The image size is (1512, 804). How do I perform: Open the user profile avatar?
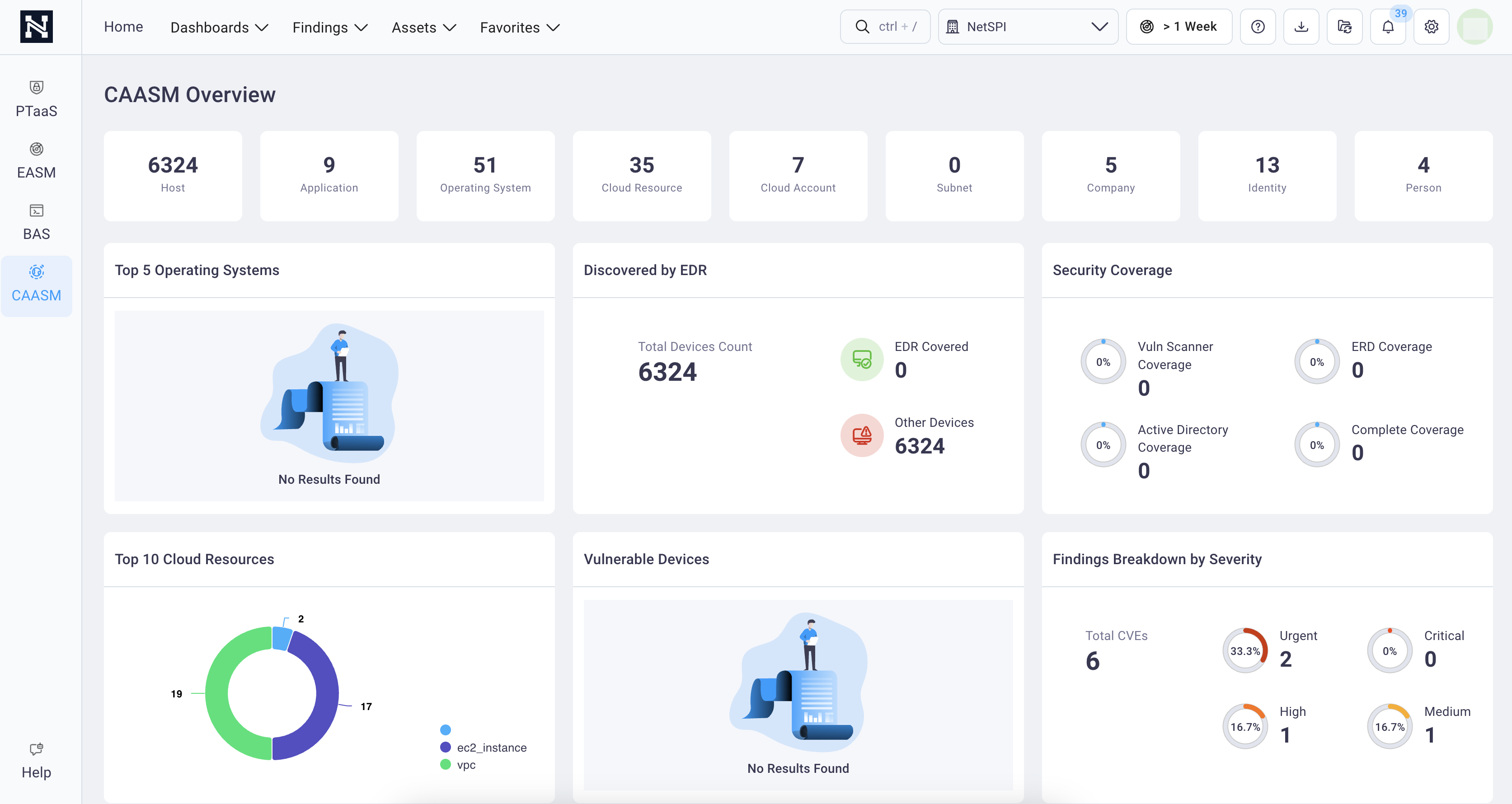[1474, 27]
